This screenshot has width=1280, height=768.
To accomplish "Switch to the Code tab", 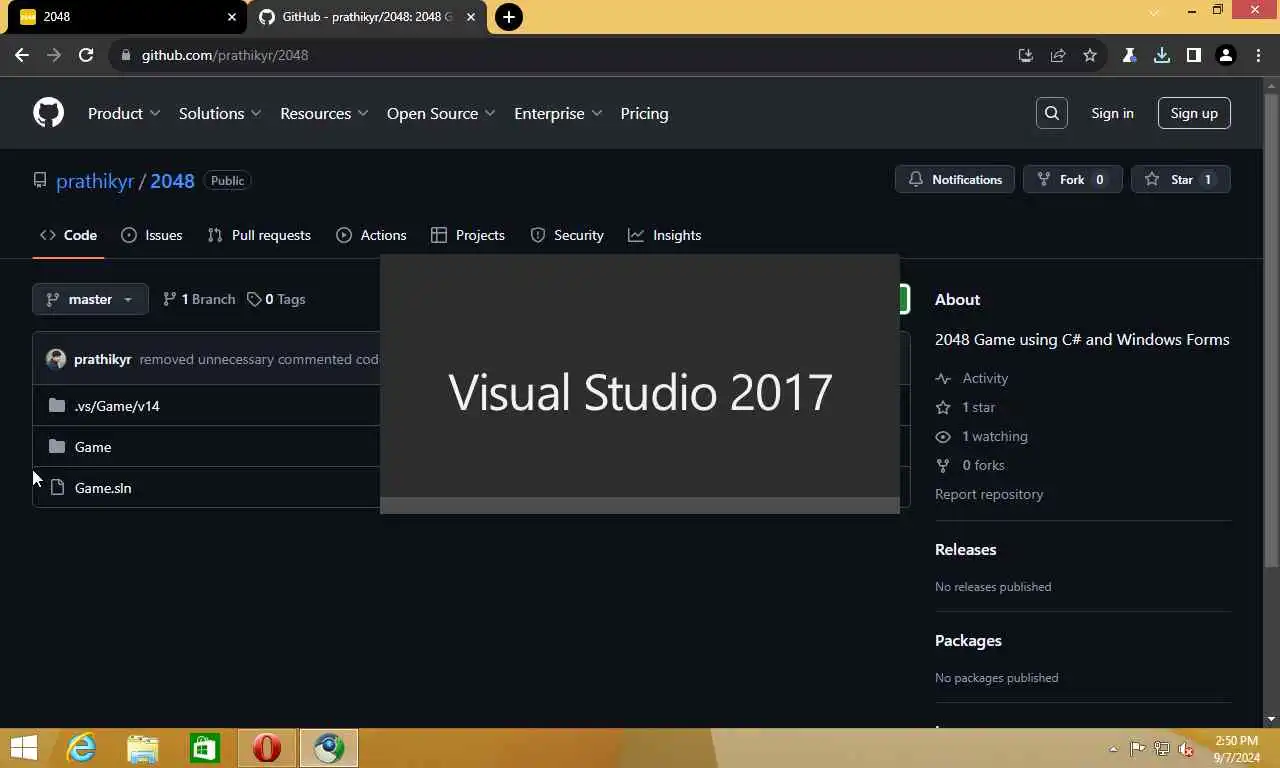I will (x=68, y=235).
